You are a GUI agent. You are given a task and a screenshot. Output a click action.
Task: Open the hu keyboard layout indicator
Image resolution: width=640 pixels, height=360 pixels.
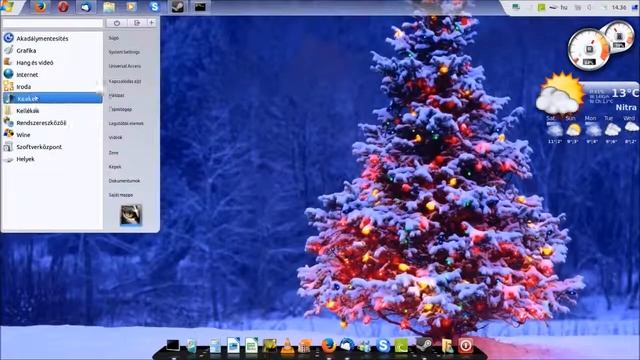click(564, 7)
